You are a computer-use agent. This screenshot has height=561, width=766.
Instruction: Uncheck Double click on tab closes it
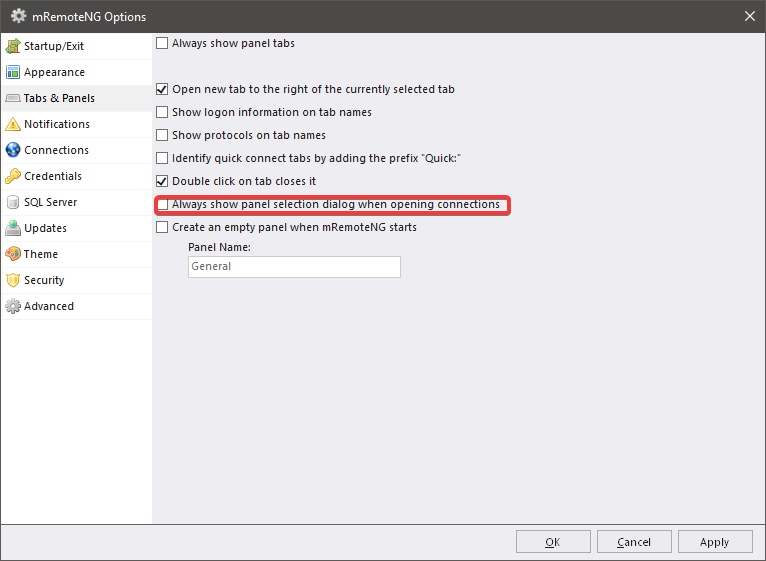point(162,181)
